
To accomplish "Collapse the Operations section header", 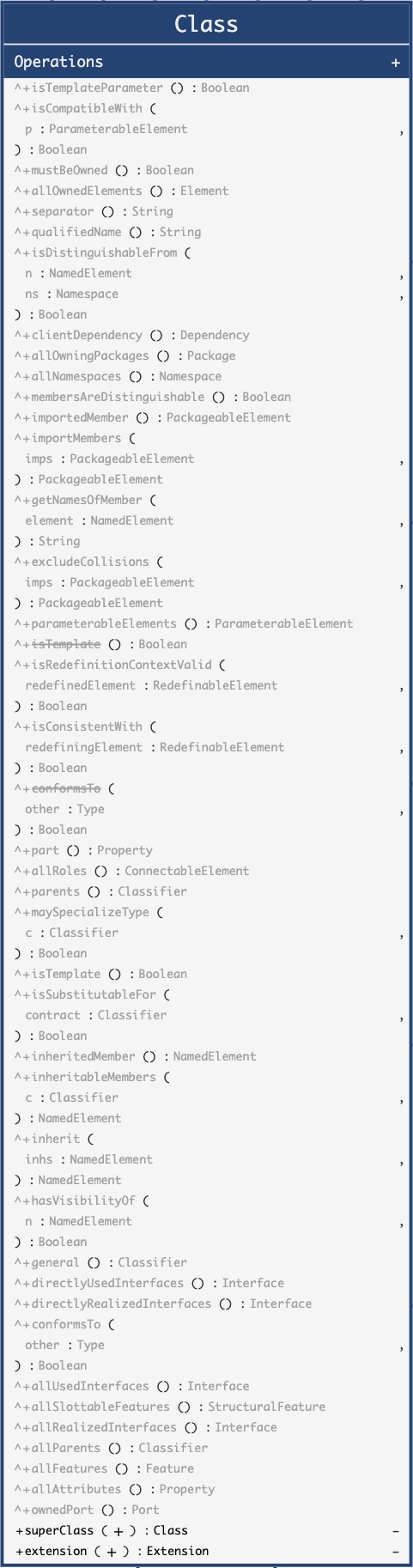I will click(206, 62).
